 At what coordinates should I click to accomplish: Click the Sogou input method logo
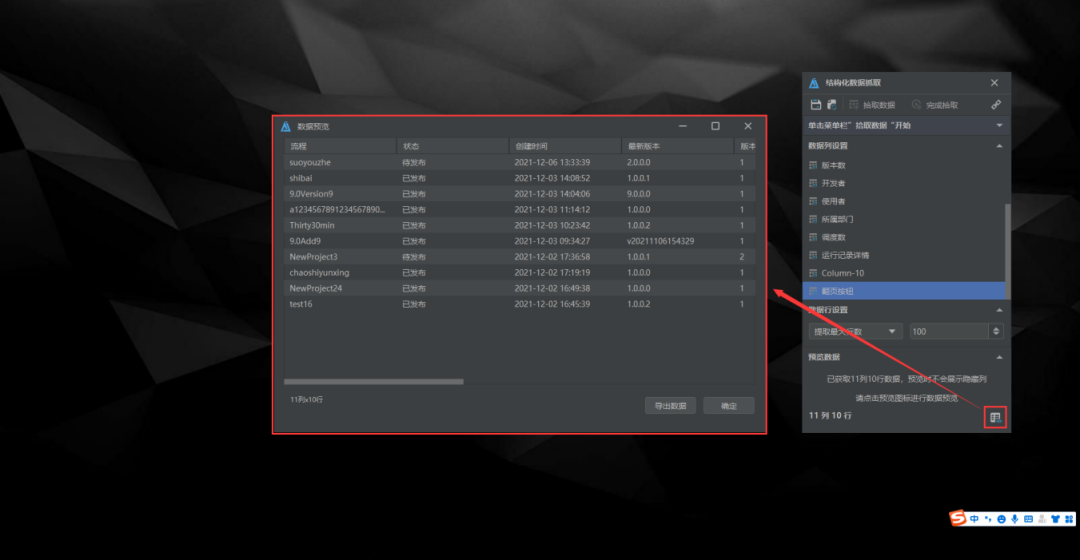click(958, 518)
